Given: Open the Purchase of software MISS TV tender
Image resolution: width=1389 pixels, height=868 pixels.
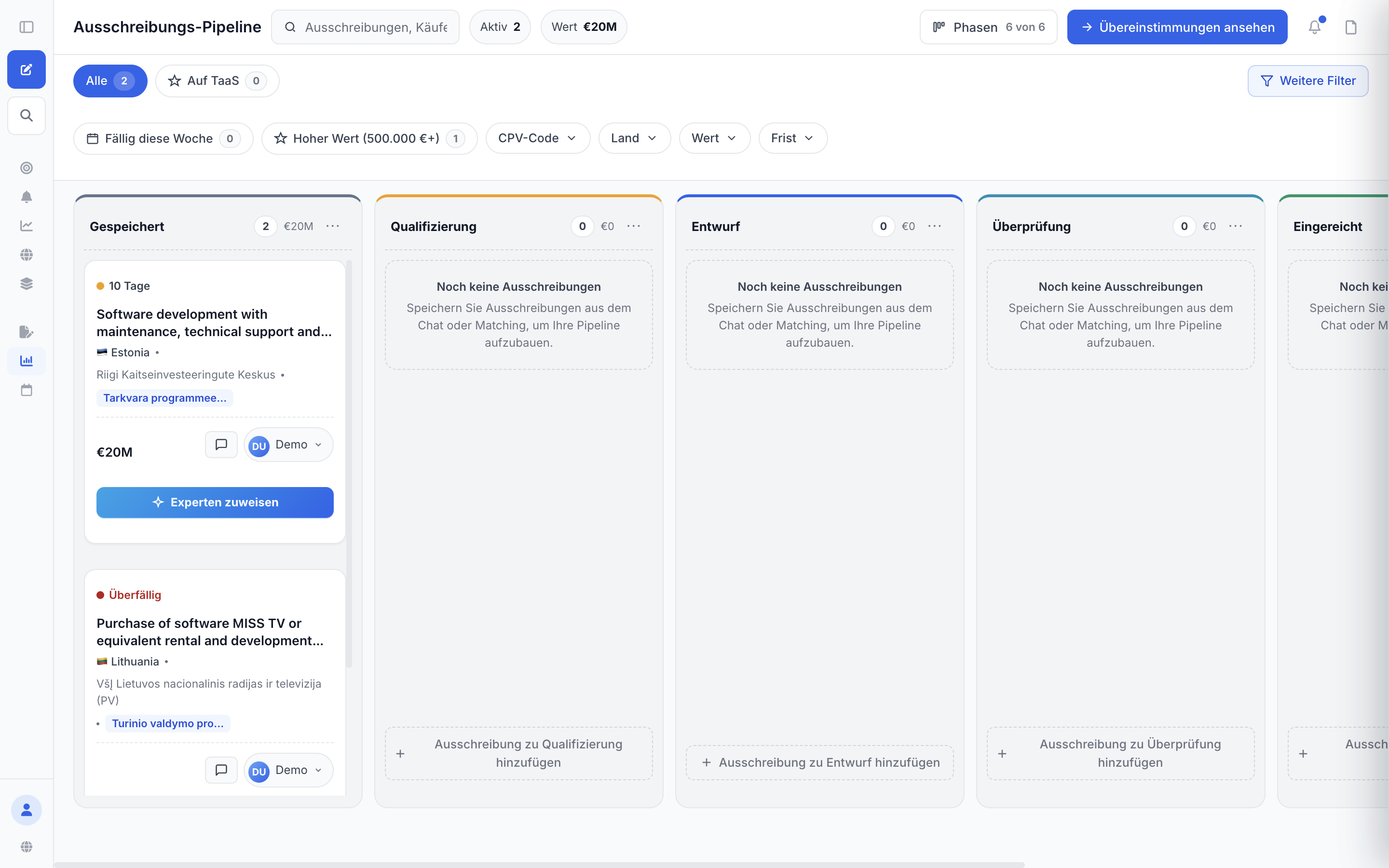Looking at the screenshot, I should (x=209, y=632).
